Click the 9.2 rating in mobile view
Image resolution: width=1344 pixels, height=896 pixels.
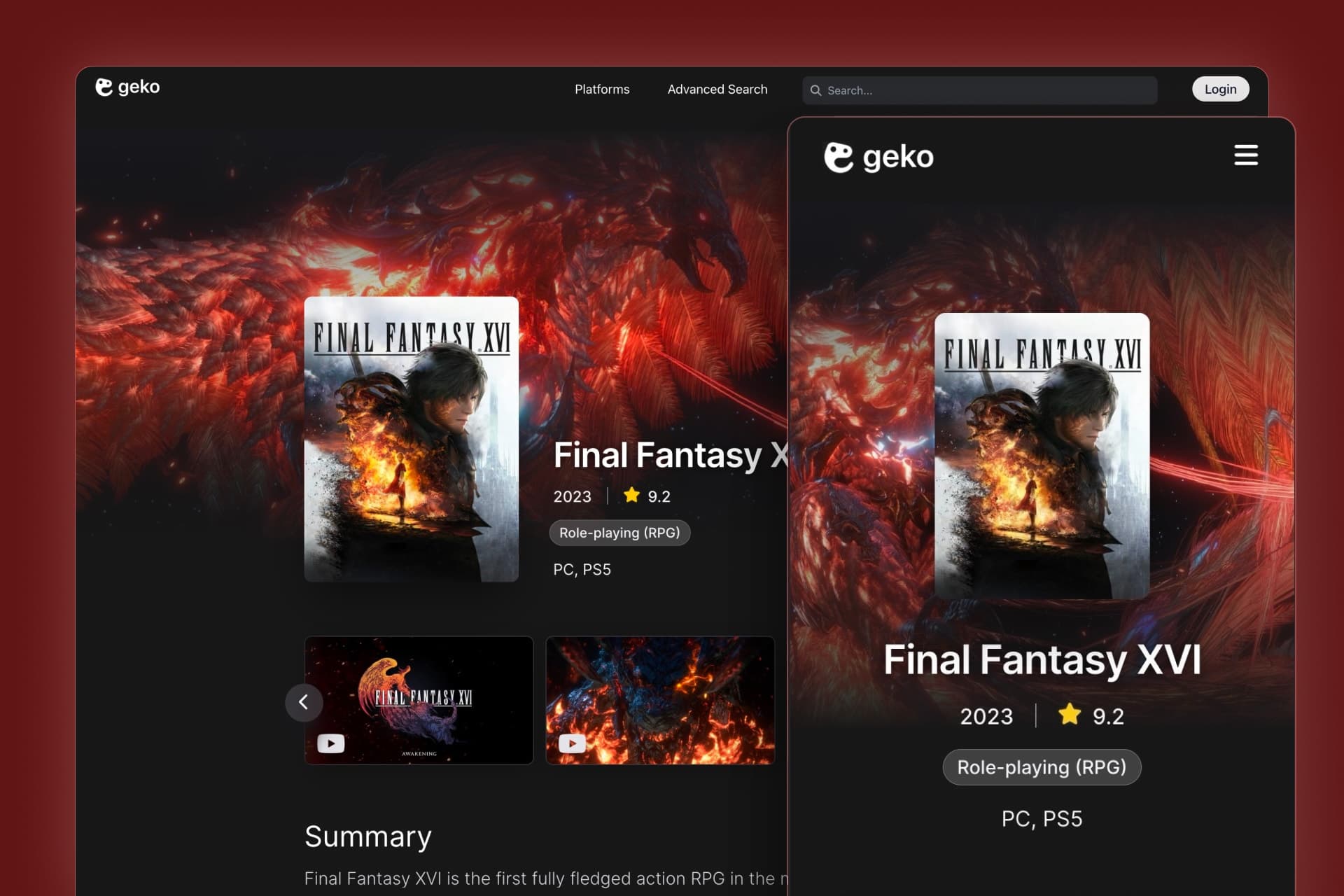click(x=1108, y=716)
